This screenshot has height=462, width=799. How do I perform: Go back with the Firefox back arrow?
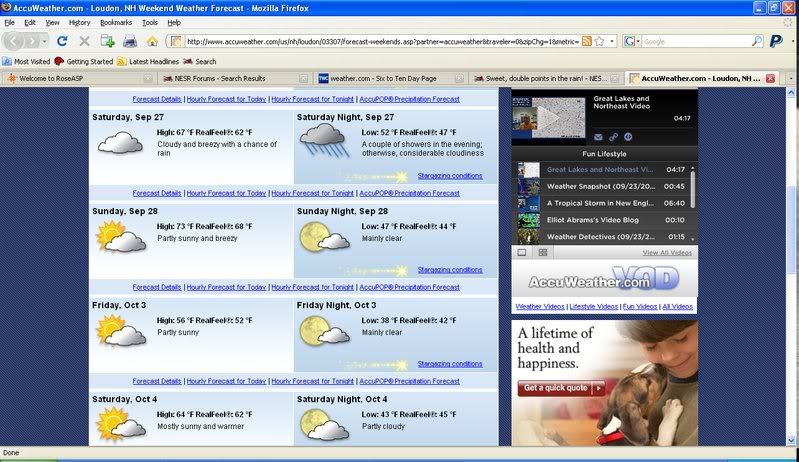tap(14, 41)
